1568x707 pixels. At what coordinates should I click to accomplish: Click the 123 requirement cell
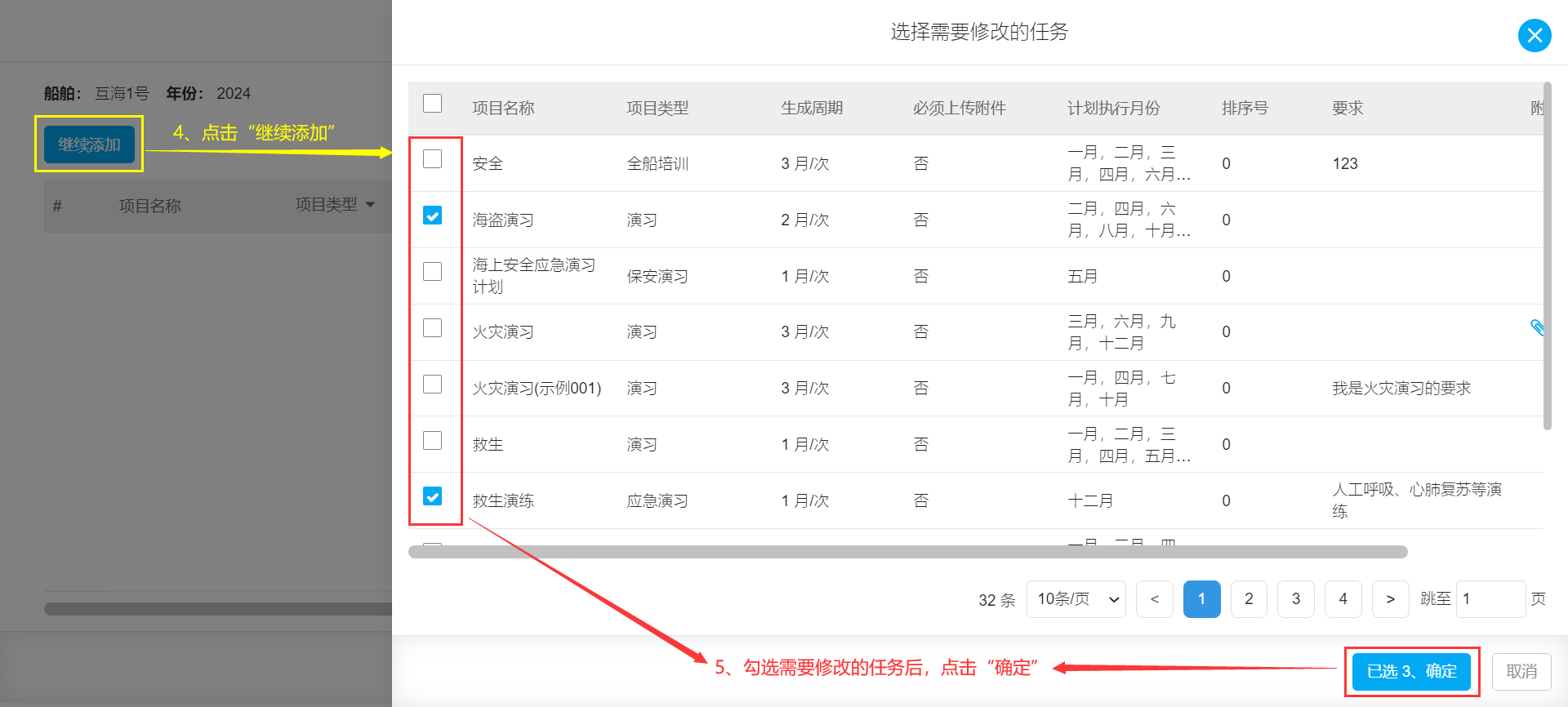click(x=1345, y=163)
